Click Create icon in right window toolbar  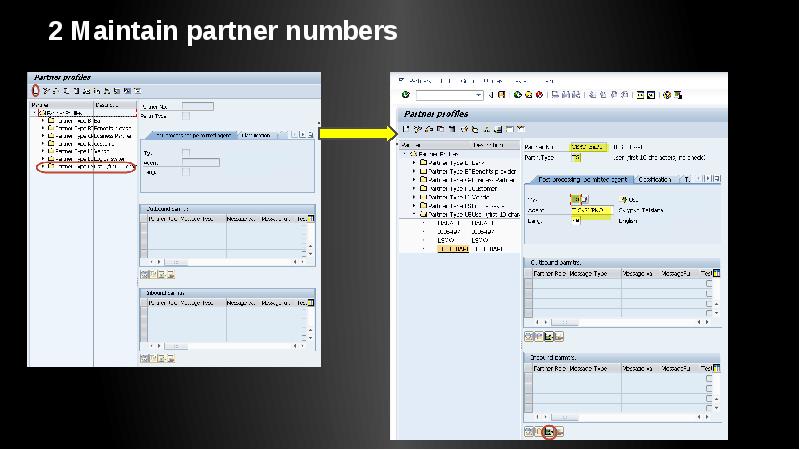[x=406, y=129]
